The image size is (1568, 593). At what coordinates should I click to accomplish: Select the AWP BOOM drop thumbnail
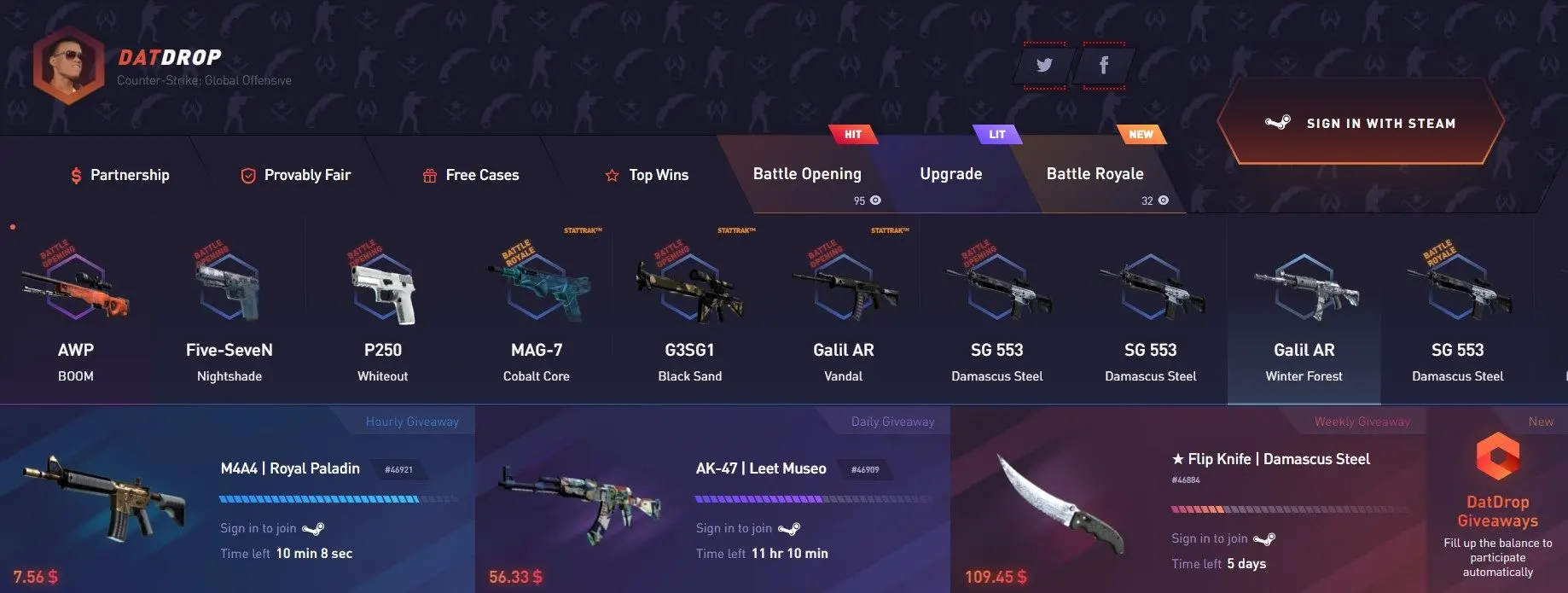76,311
